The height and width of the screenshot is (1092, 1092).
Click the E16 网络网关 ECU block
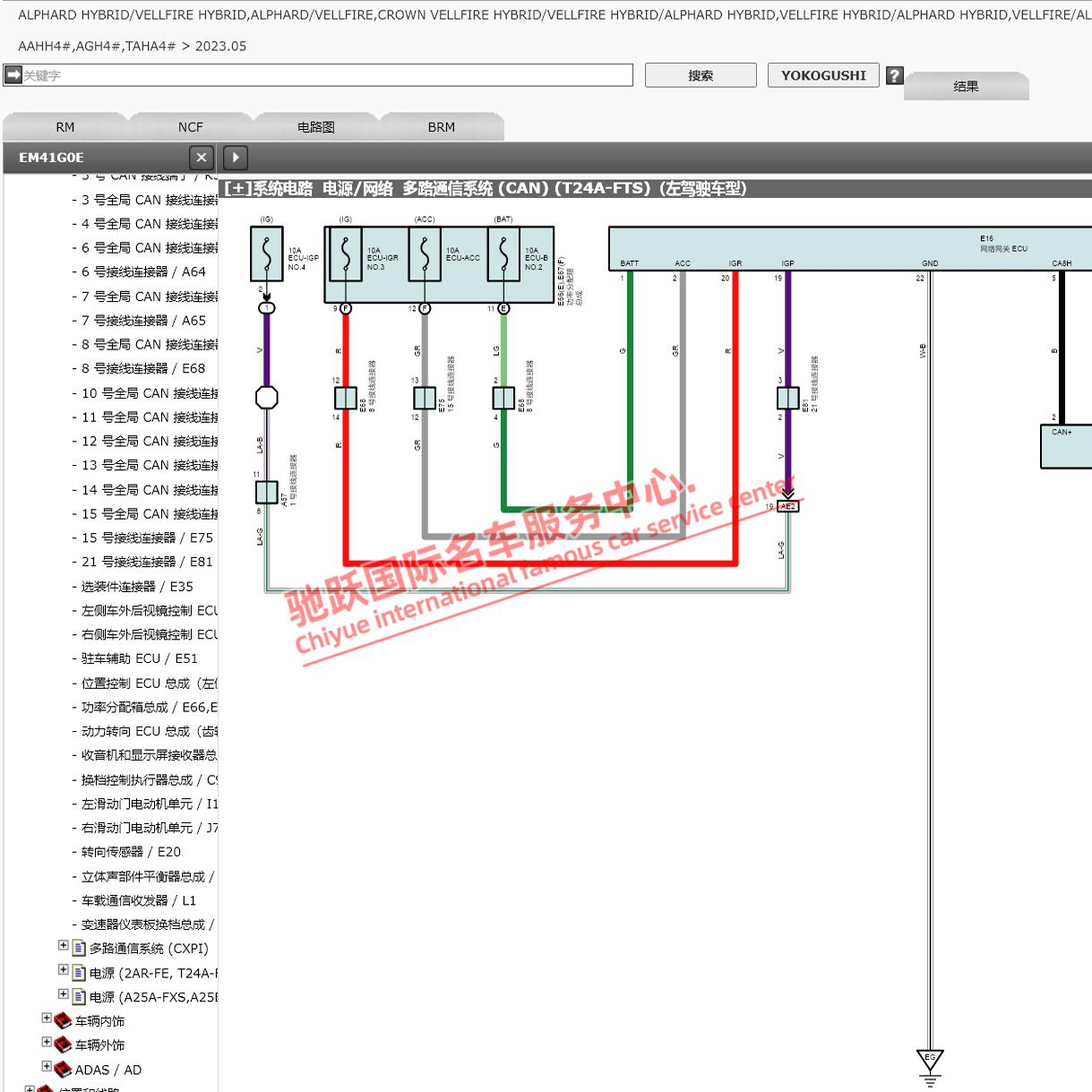pos(850,249)
